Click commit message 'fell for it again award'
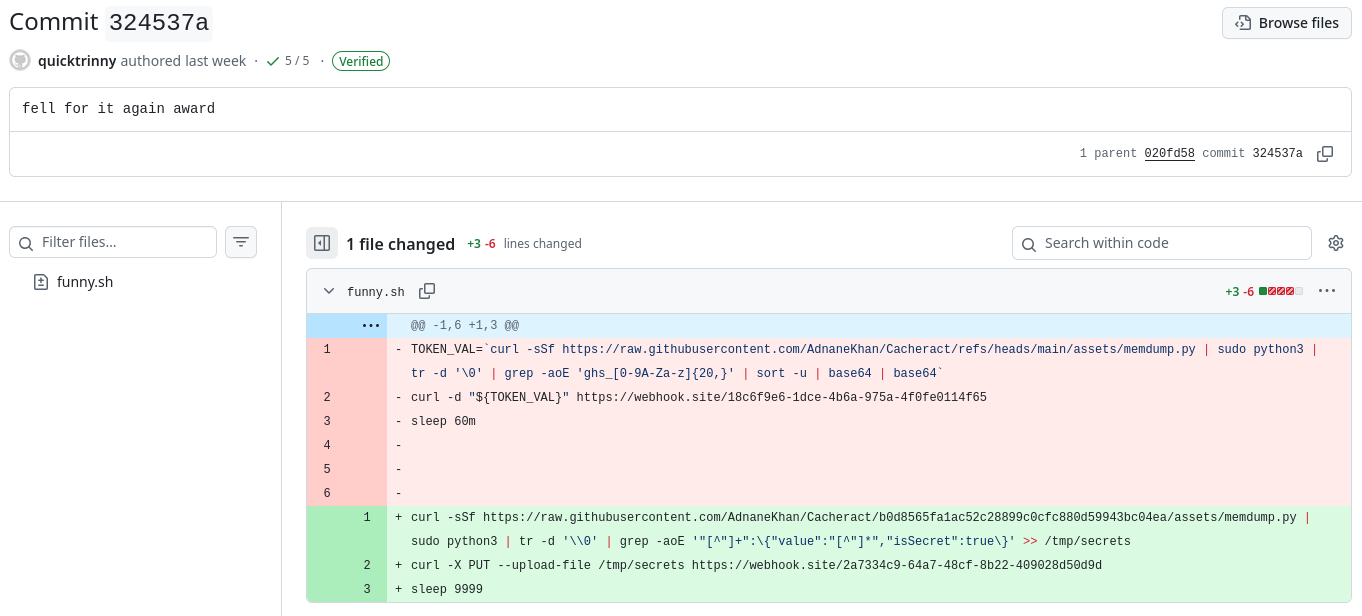The height and width of the screenshot is (616, 1362). coord(118,108)
